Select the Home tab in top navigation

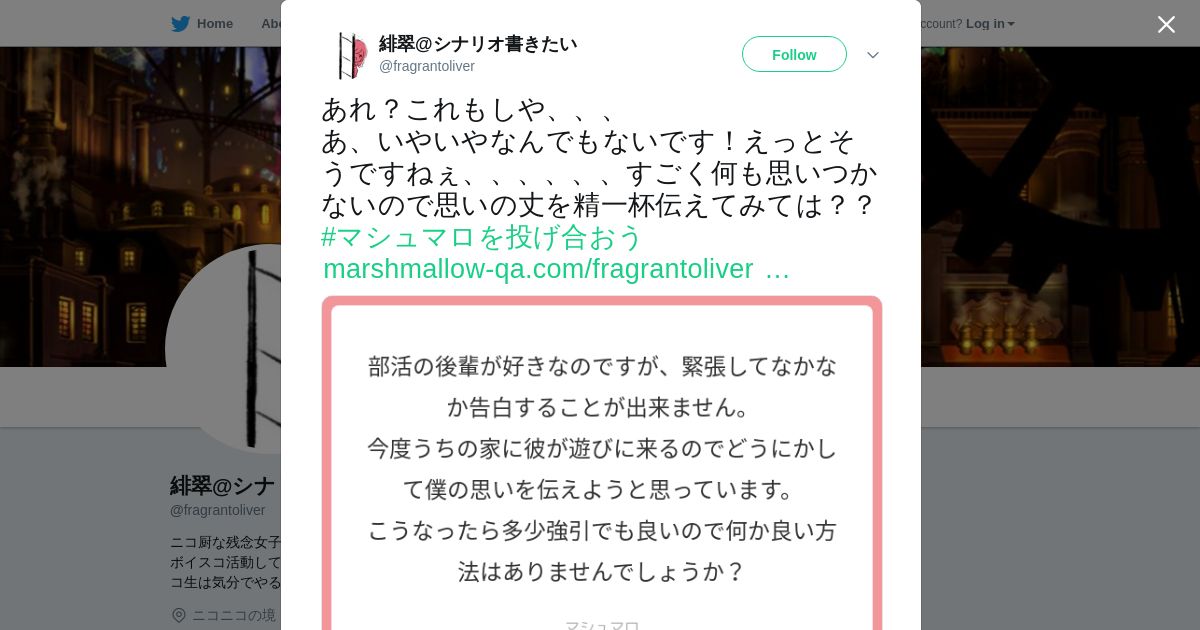[x=202, y=24]
